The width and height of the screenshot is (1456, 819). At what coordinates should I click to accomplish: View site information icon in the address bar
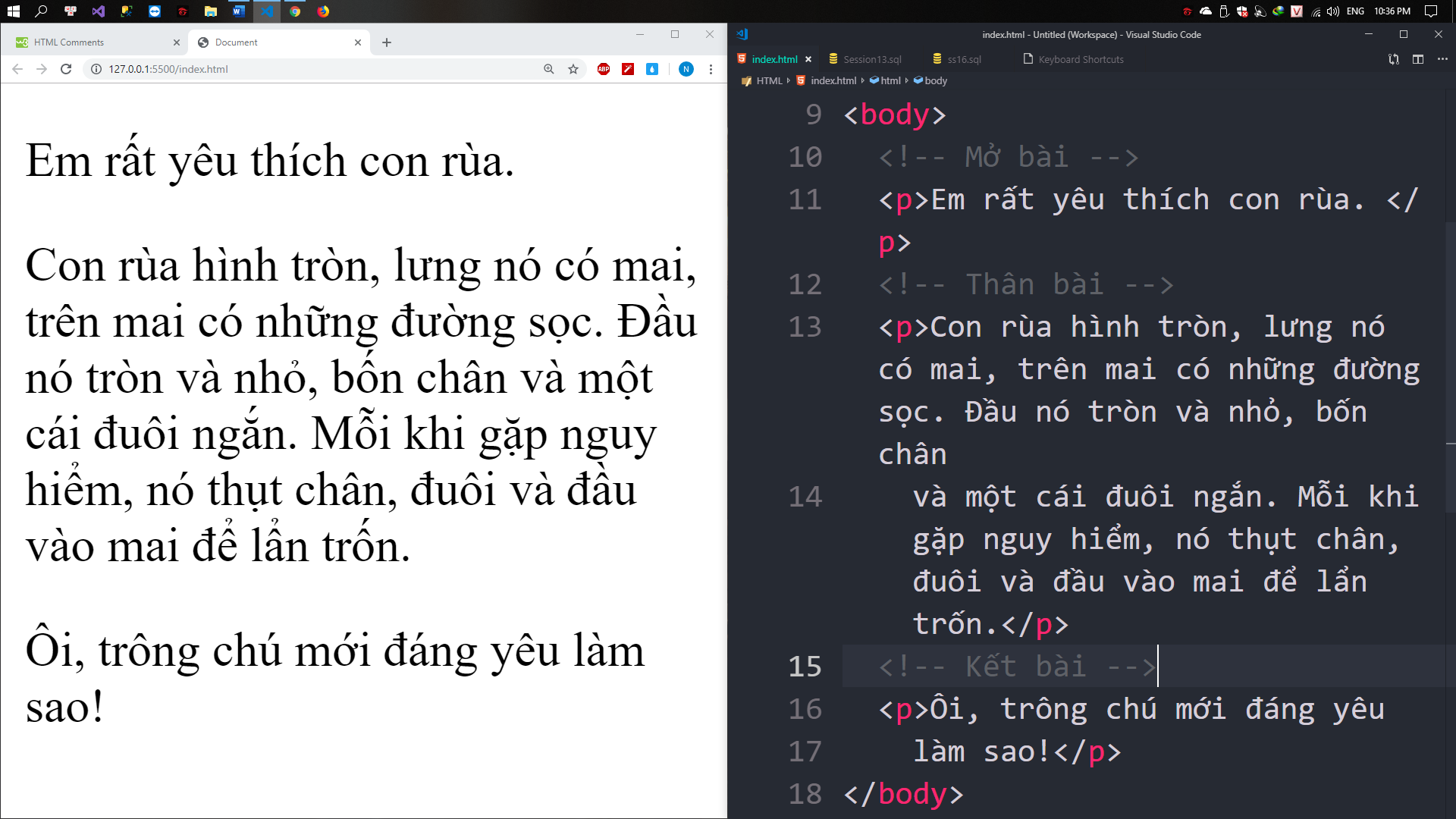tap(96, 69)
